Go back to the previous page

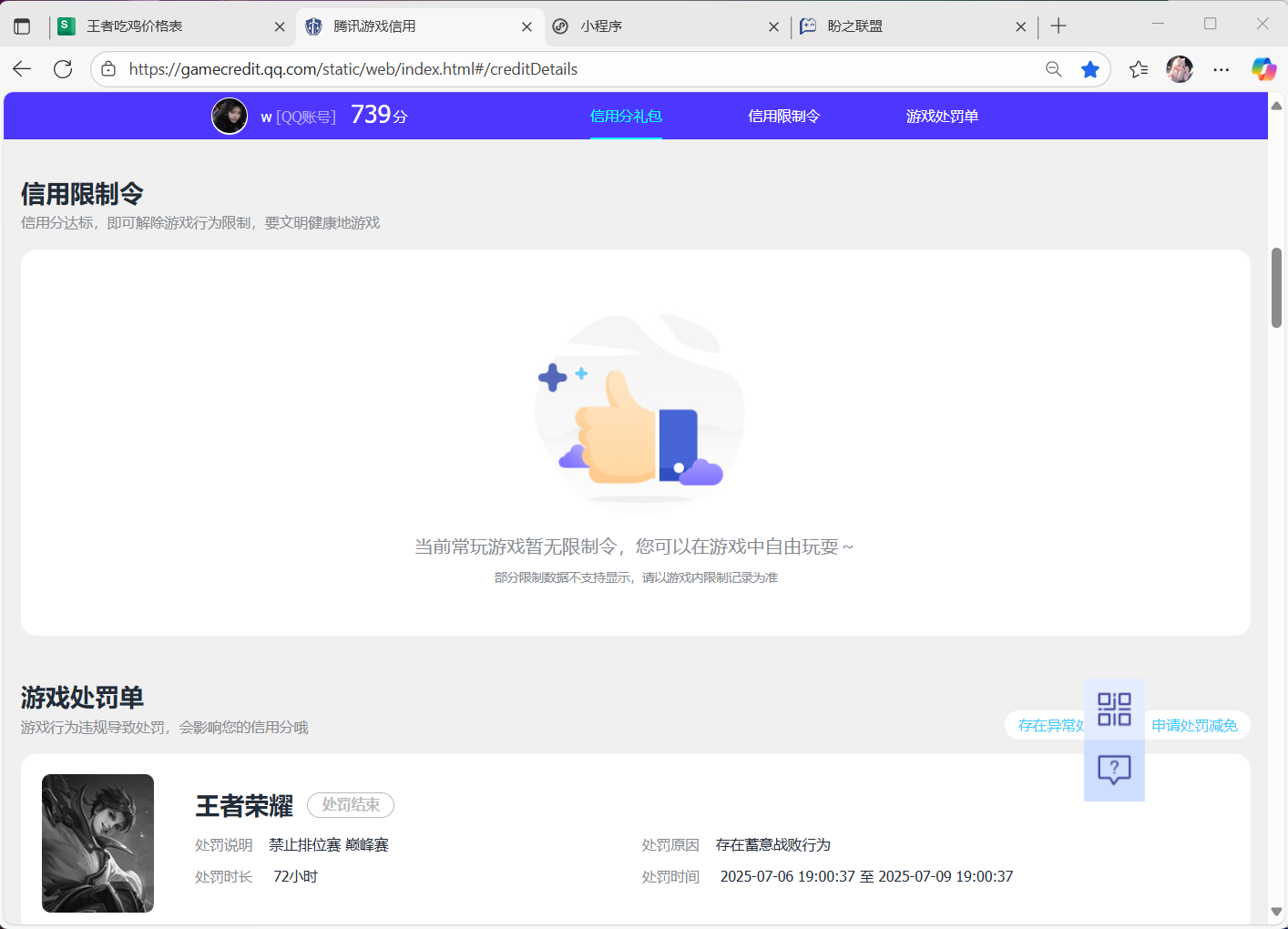(22, 69)
